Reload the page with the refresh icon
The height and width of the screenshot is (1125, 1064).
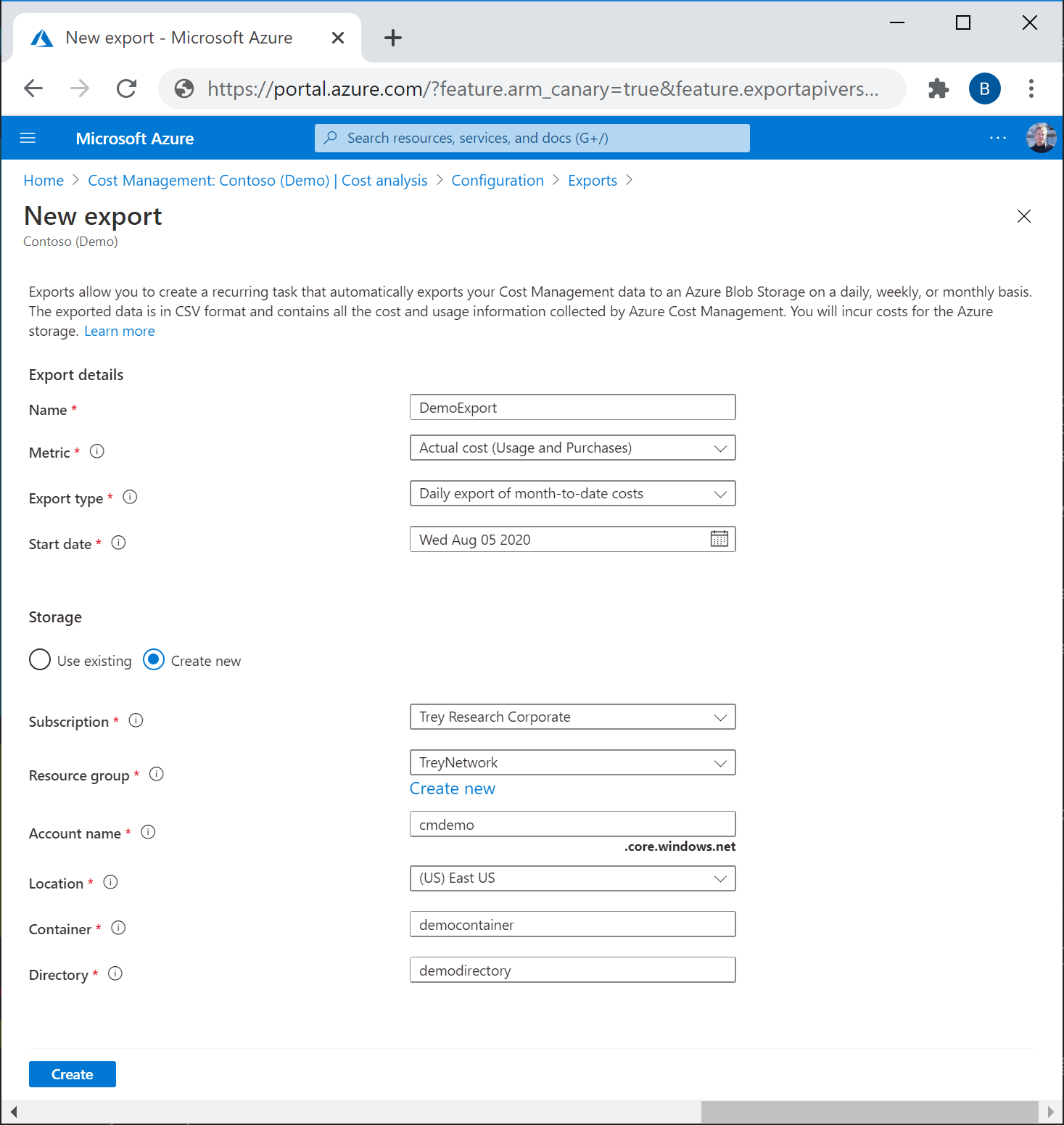pos(127,88)
